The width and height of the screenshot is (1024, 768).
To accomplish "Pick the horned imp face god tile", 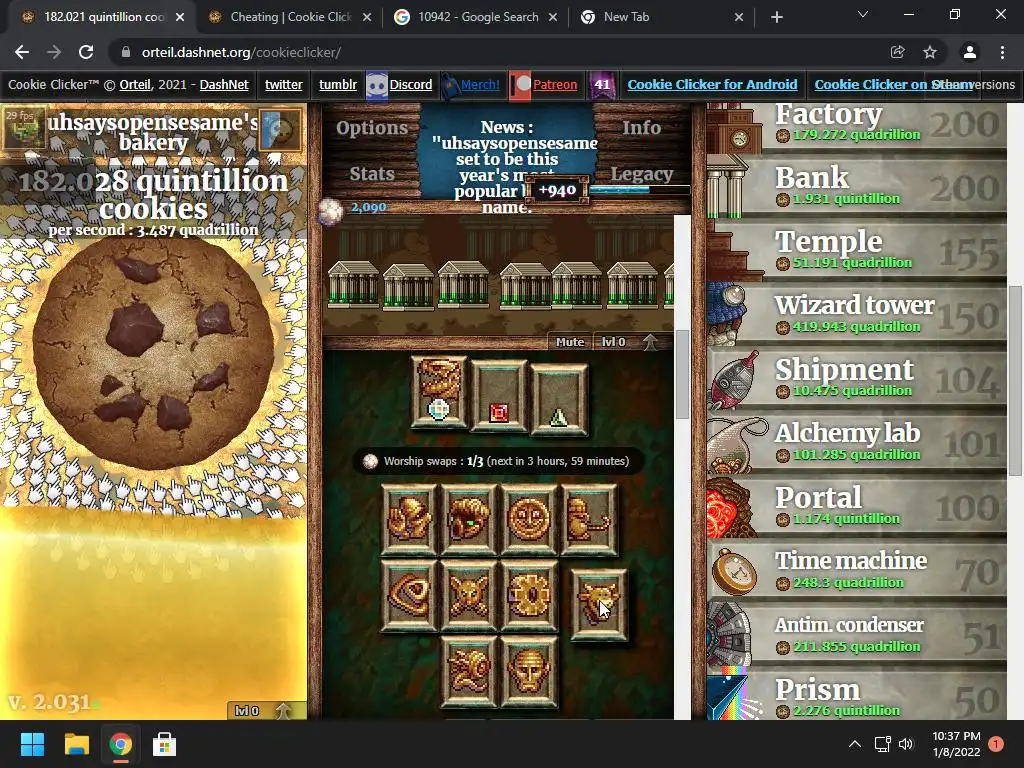I will (x=469, y=595).
